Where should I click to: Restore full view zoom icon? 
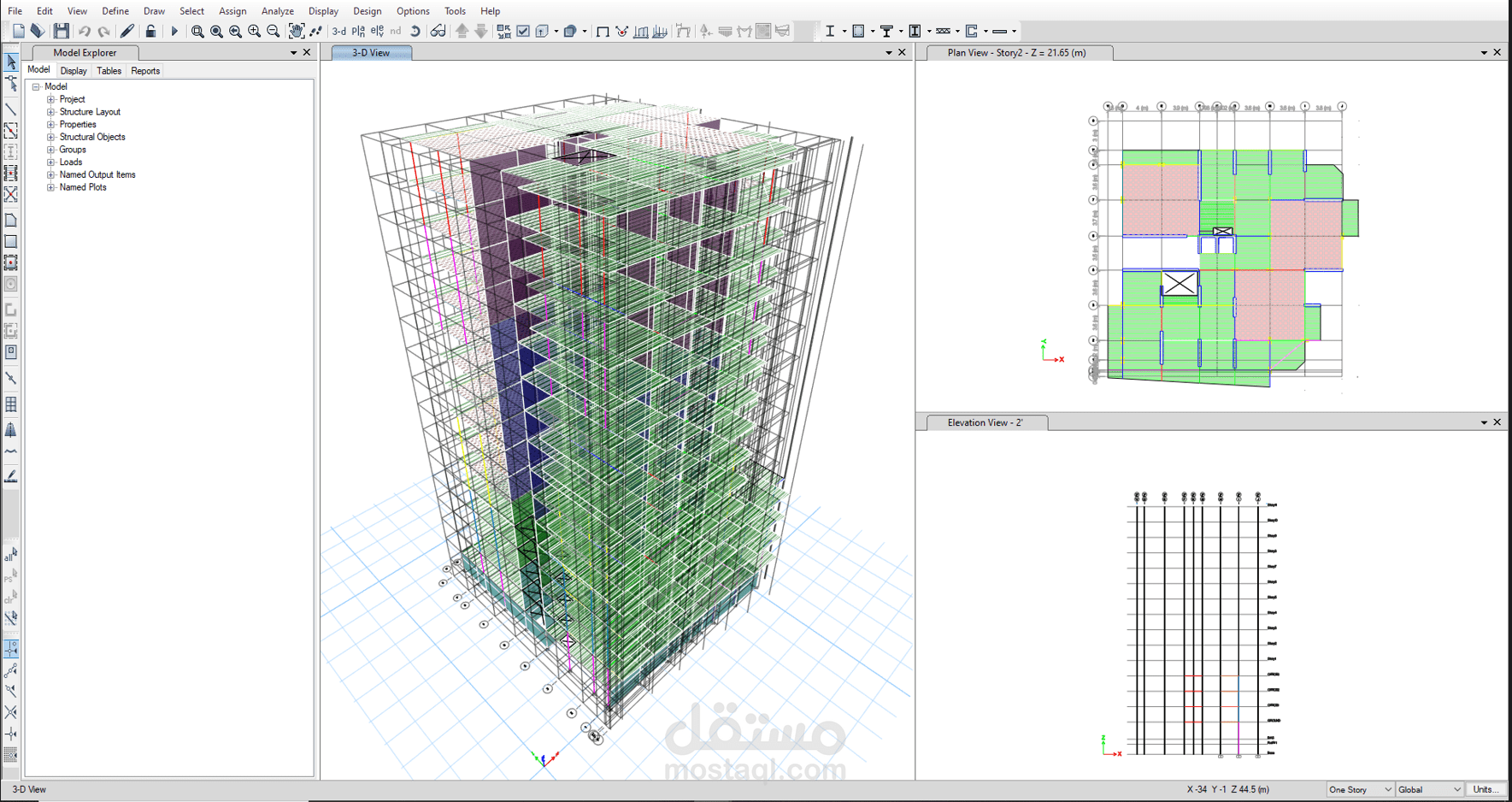[x=216, y=32]
